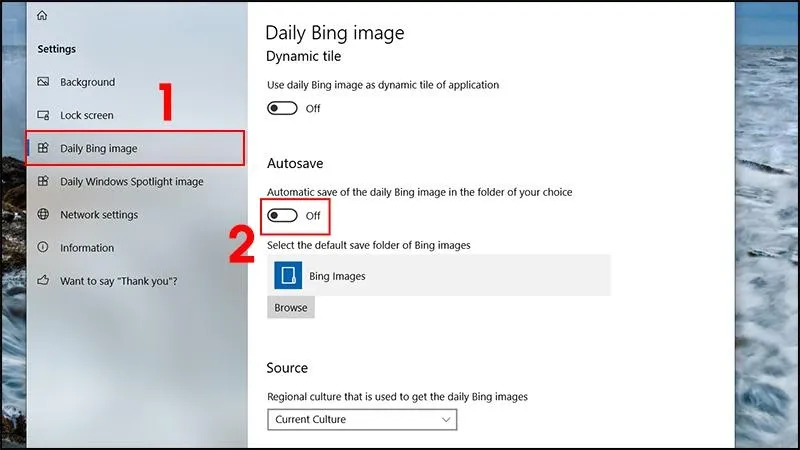Click the Background picture icon in sidebar
Image resolution: width=800 pixels, height=450 pixels.
43,82
